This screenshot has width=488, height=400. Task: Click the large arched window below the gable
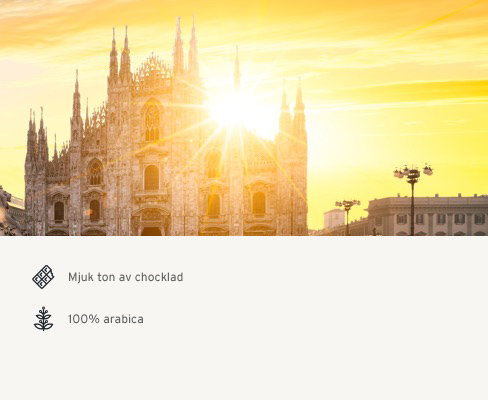(152, 122)
